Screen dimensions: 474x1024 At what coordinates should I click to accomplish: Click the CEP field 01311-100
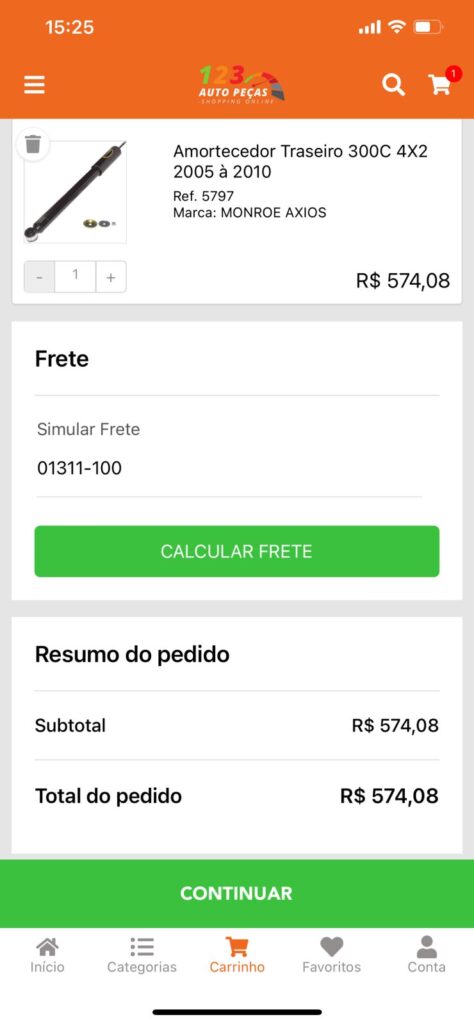coord(229,468)
